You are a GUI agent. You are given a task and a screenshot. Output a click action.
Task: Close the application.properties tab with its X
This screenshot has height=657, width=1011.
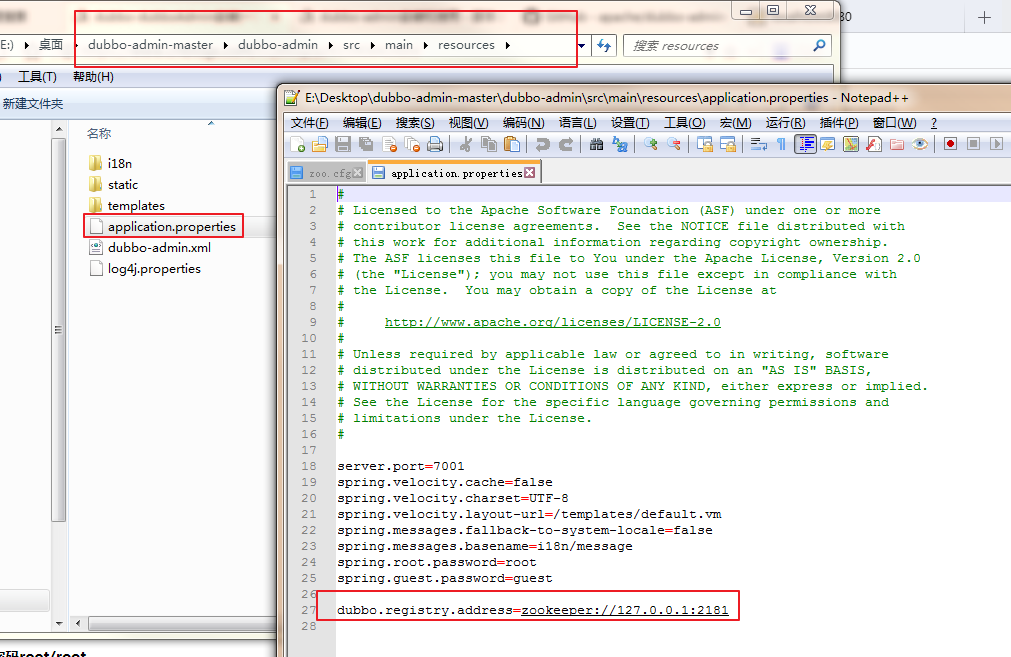[529, 173]
